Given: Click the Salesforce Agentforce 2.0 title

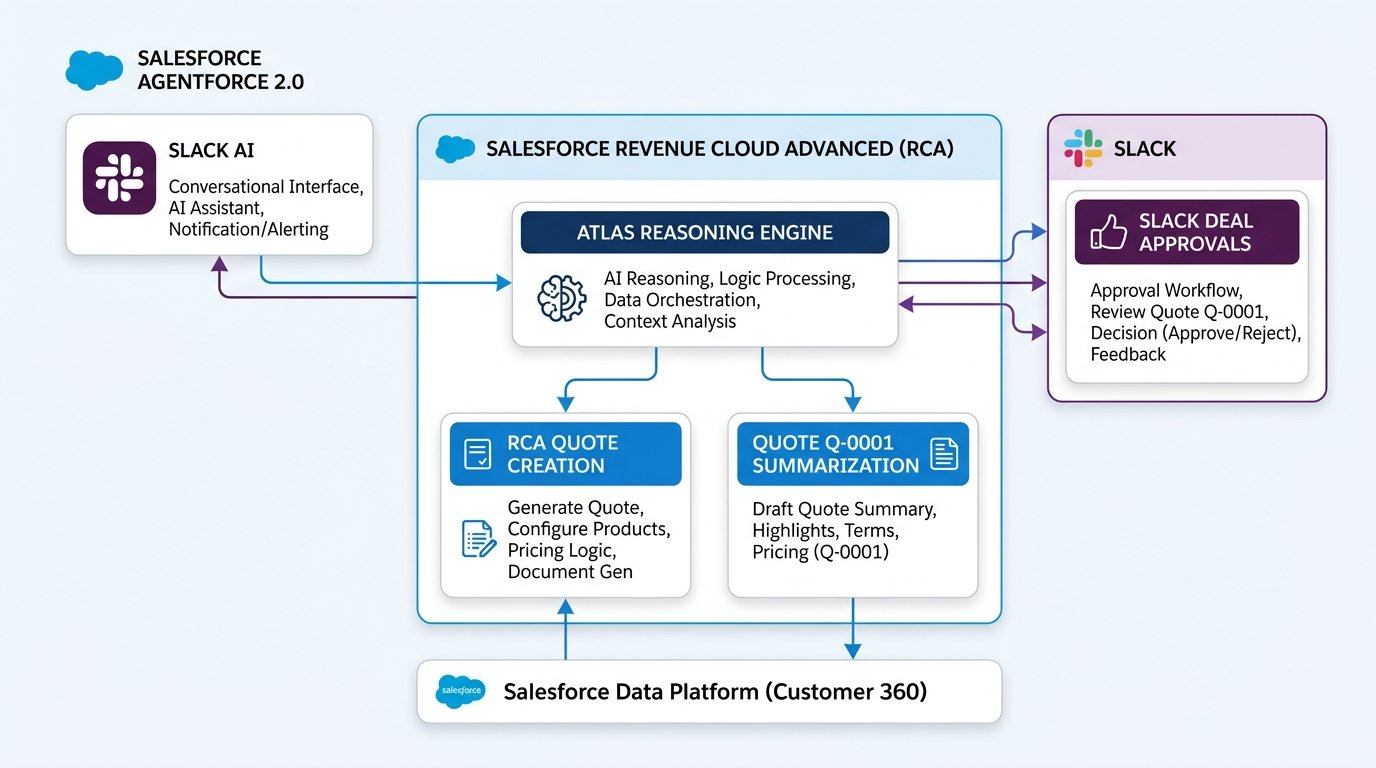Looking at the screenshot, I should point(221,70).
